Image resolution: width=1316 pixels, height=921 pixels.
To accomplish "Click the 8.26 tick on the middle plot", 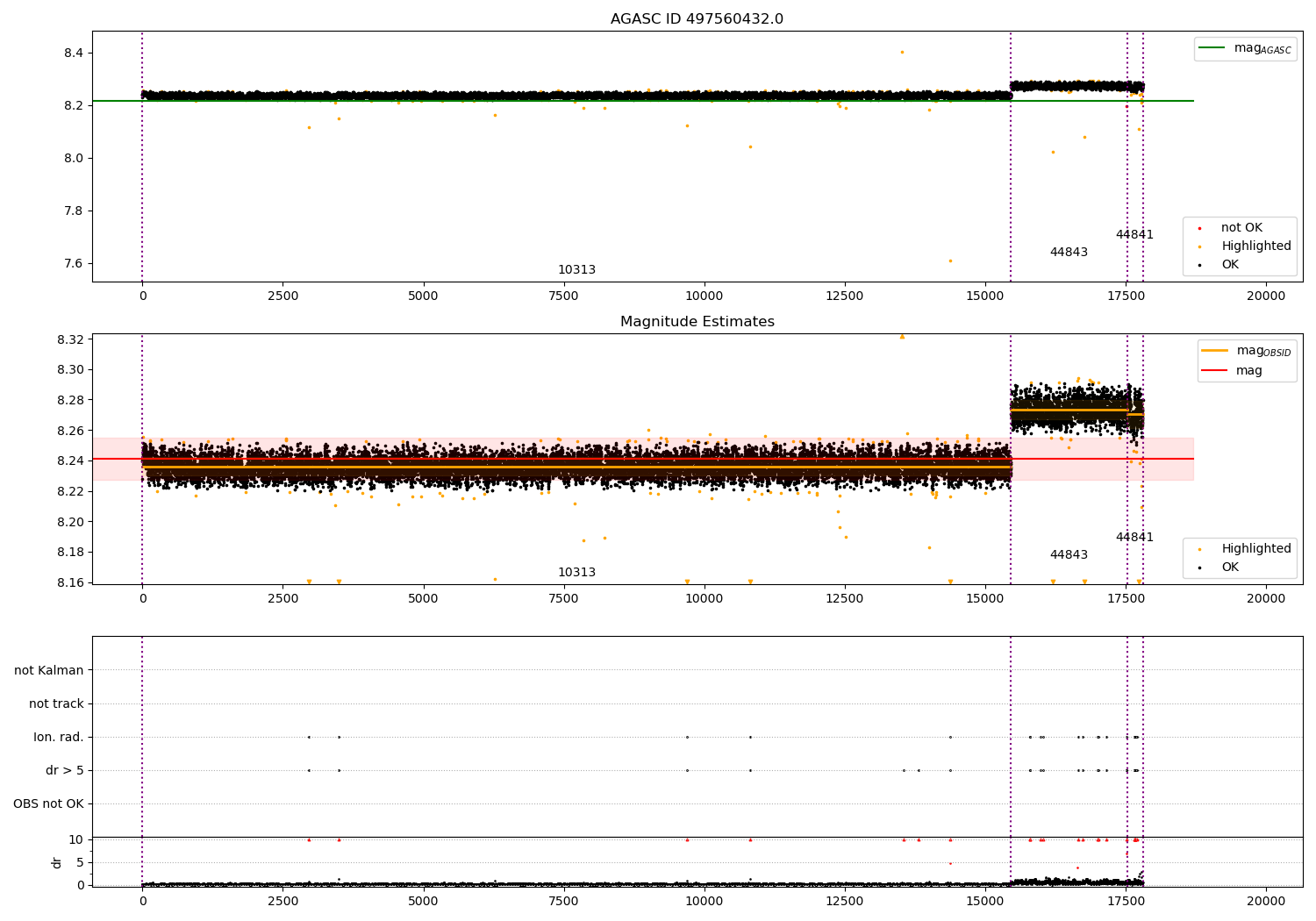I will pyautogui.click(x=70, y=431).
